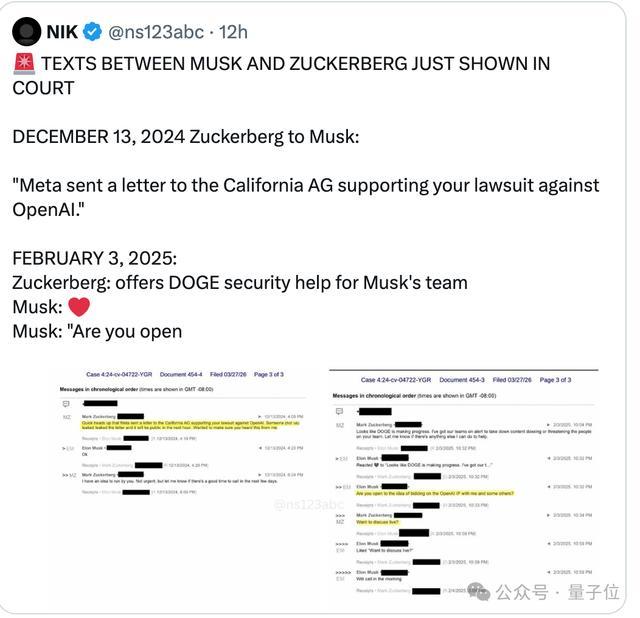Click 'Case 4:24-cv-04722-YGR' header in left document
Screen dimensions: 640x618
coord(119,374)
